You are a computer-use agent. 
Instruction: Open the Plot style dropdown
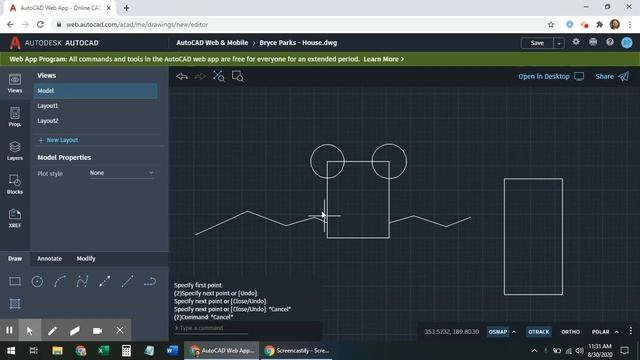click(122, 173)
